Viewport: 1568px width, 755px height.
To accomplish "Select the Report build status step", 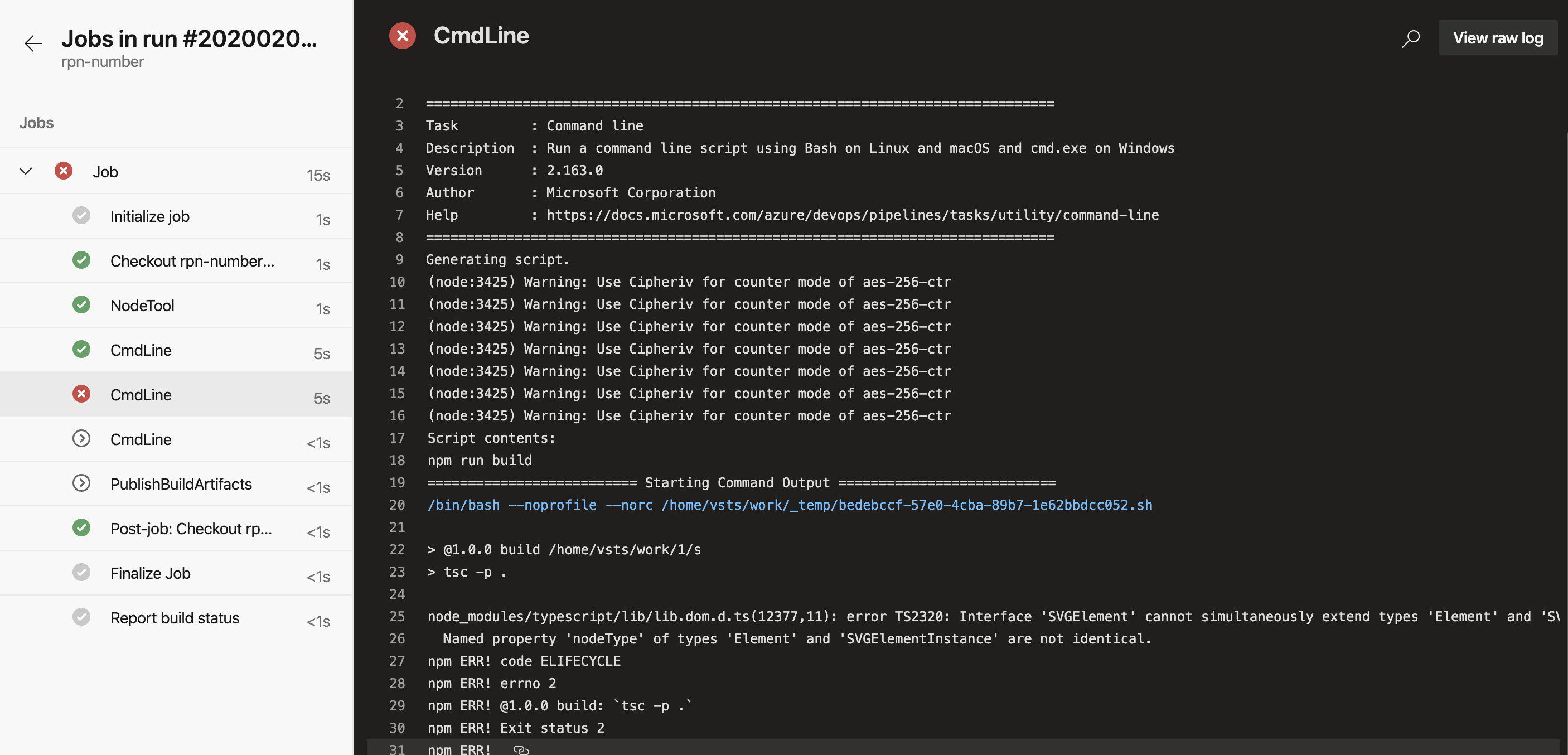I will coord(175,617).
